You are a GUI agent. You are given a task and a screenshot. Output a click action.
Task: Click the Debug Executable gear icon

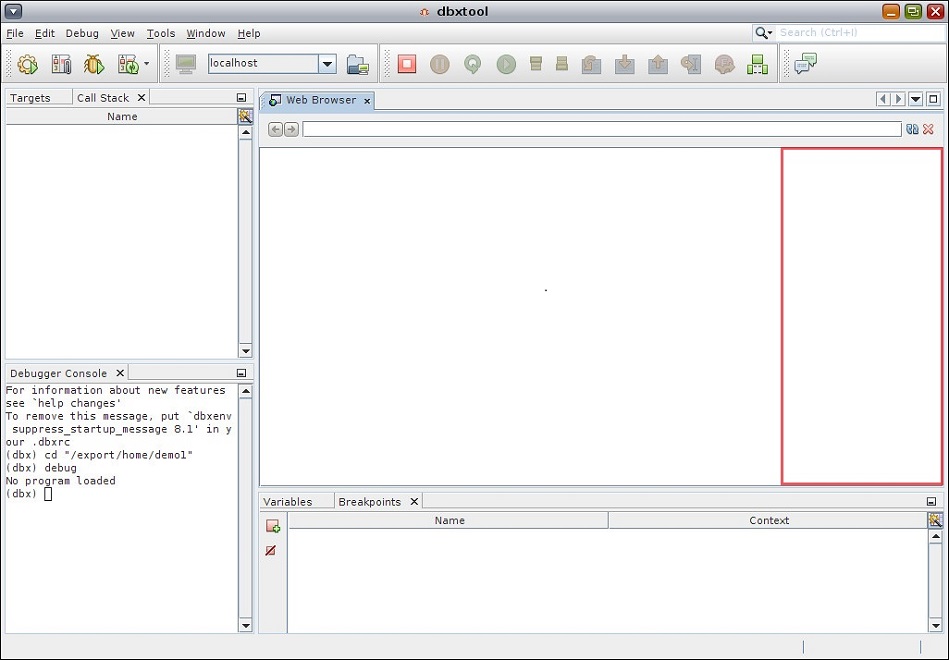(x=28, y=64)
